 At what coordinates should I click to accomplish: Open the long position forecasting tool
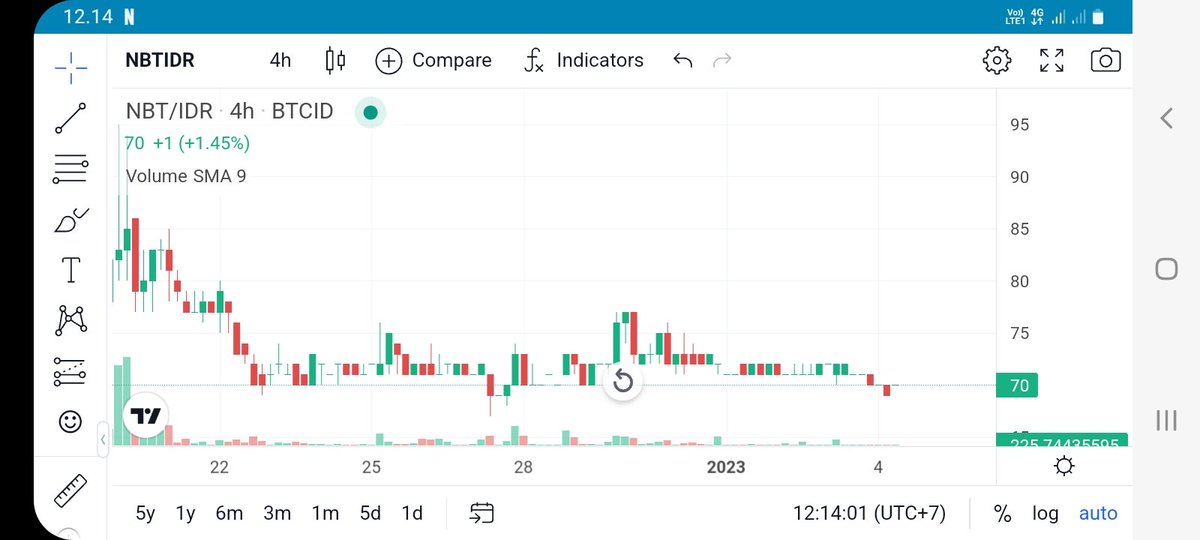(x=70, y=372)
